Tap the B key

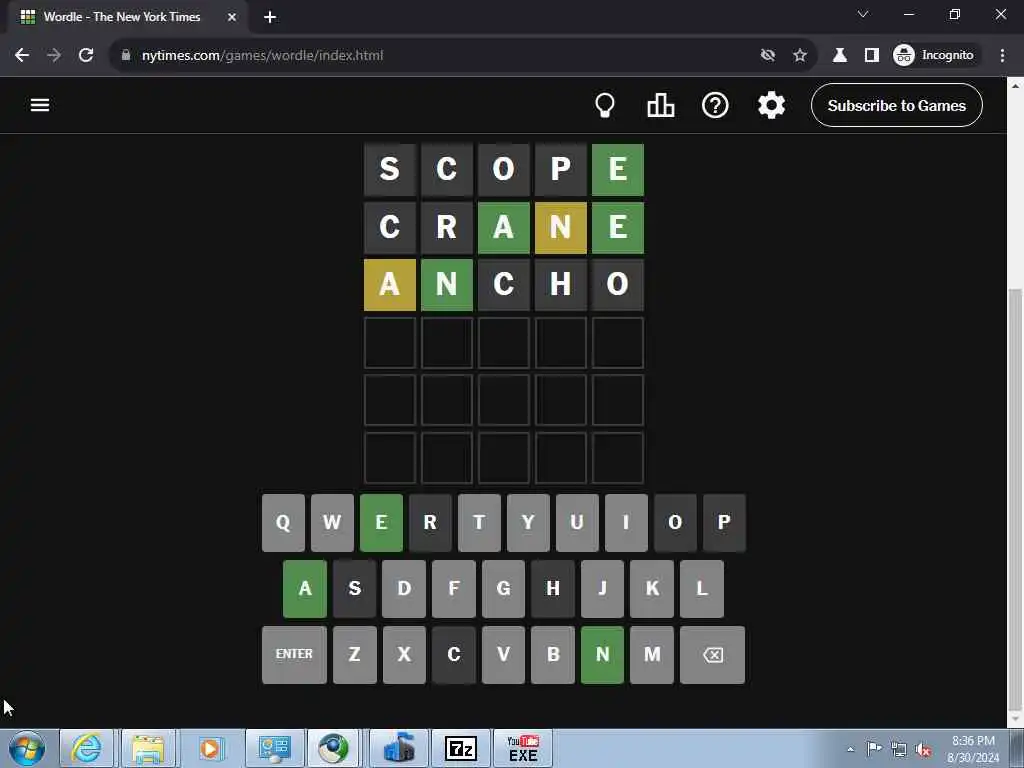553,654
